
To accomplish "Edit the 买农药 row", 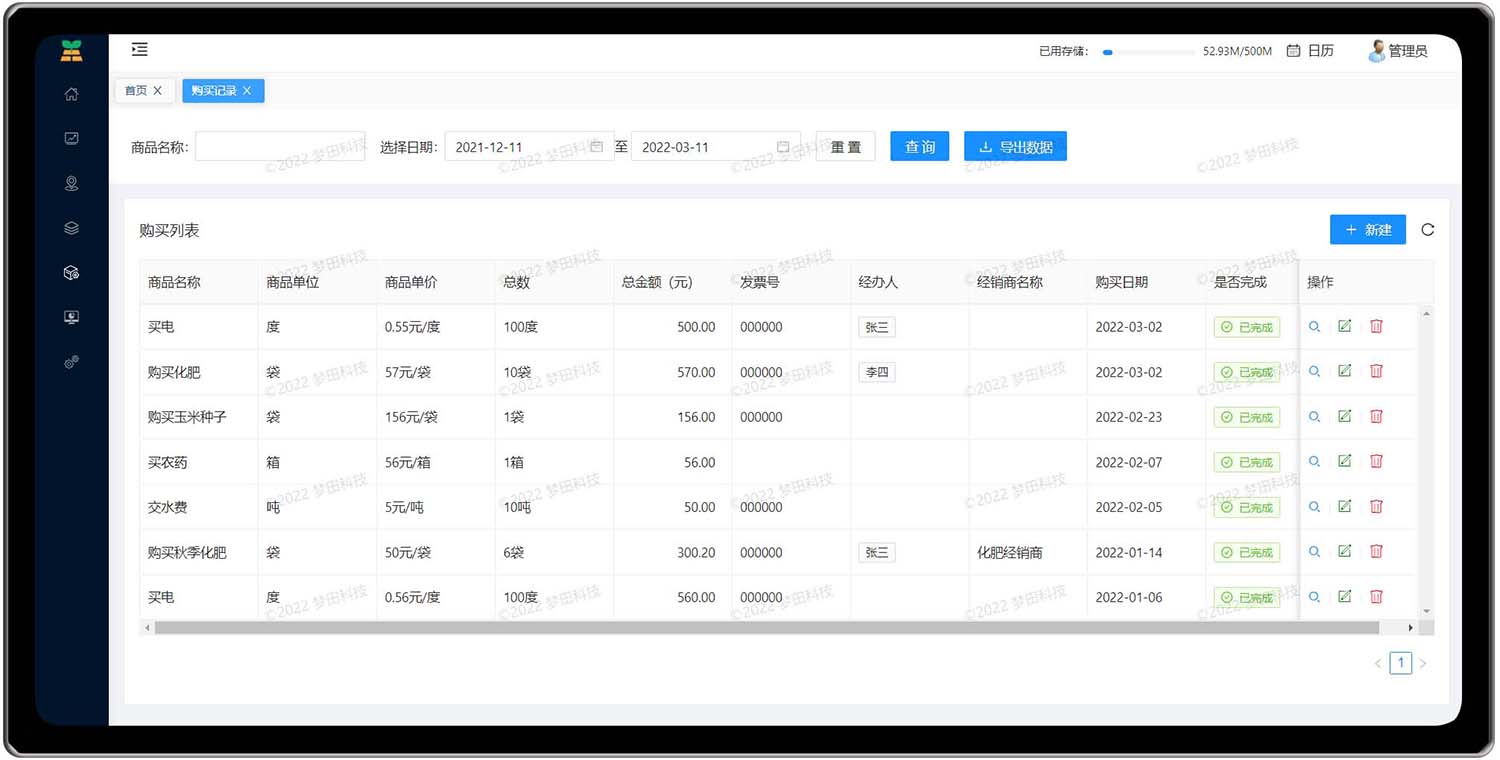I will click(x=1345, y=461).
